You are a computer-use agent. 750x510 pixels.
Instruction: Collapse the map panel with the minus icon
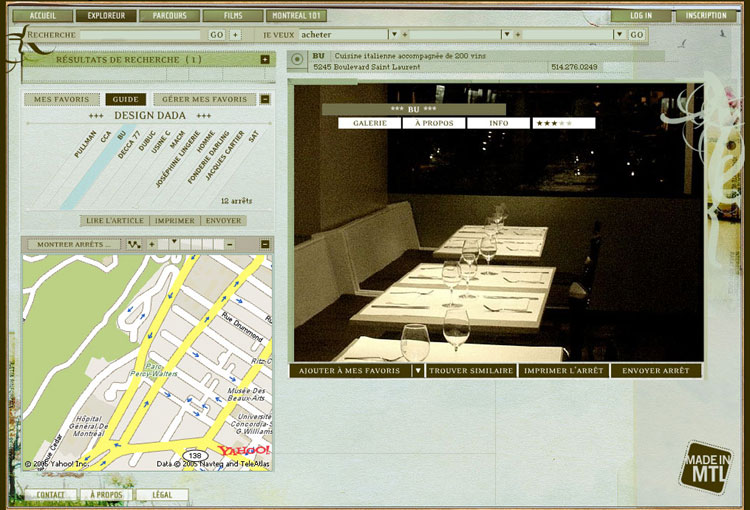(265, 244)
